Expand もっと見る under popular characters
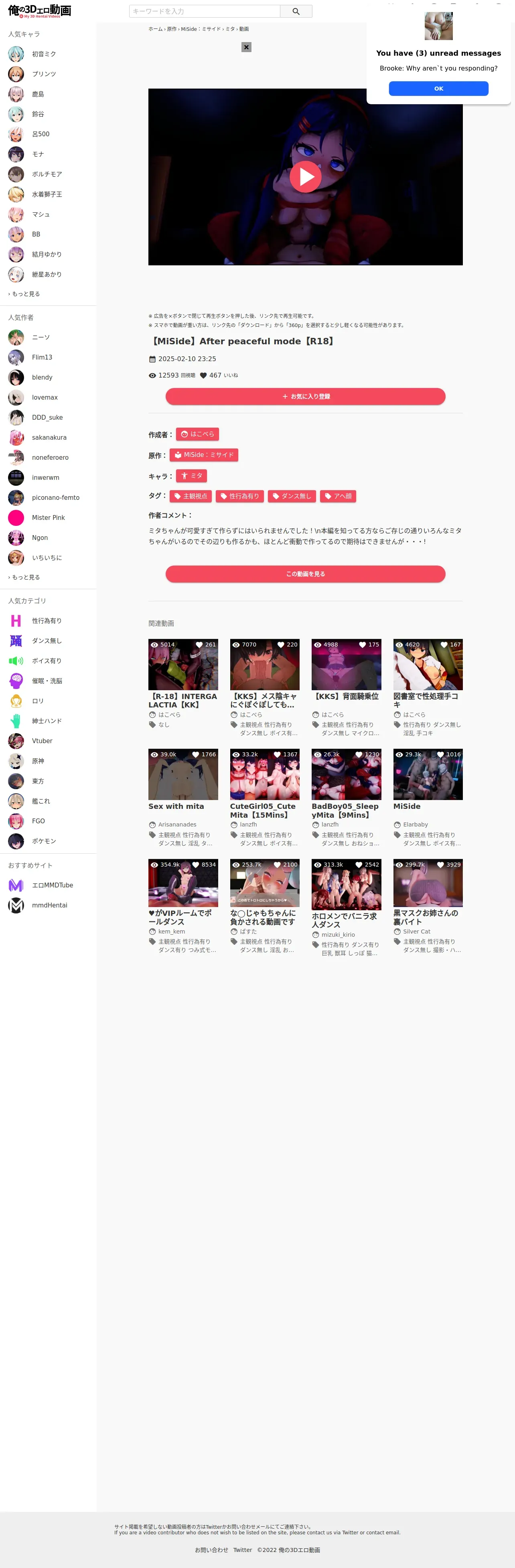 click(24, 294)
